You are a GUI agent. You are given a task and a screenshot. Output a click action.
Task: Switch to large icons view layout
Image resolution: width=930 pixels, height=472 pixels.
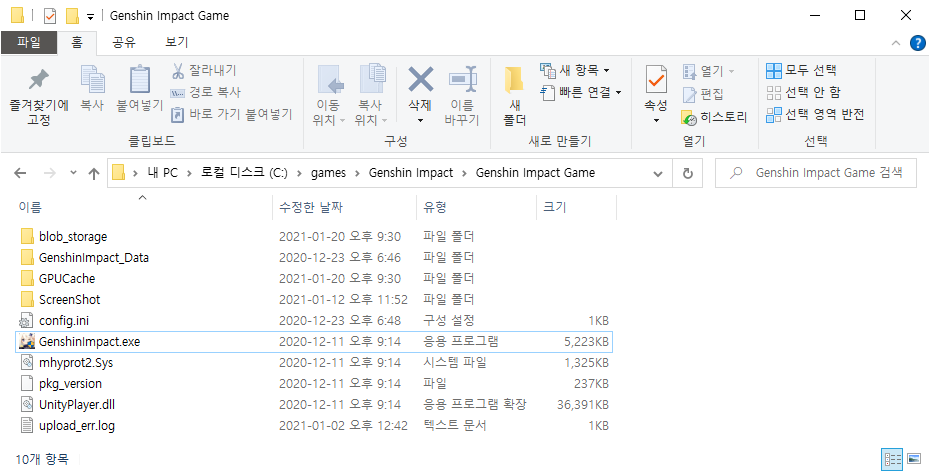pyautogui.click(x=914, y=458)
